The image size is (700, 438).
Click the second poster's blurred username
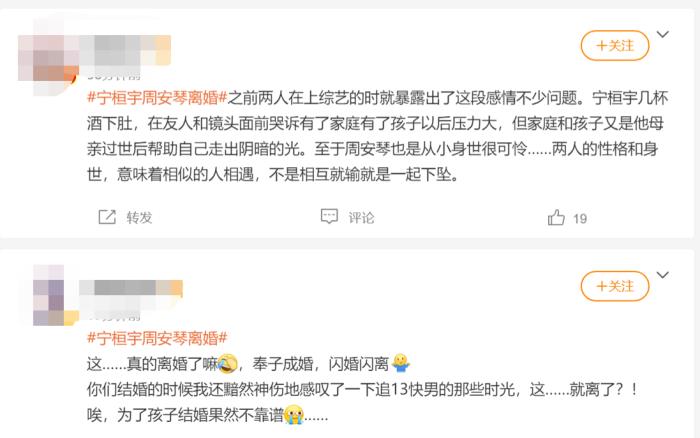[131, 288]
